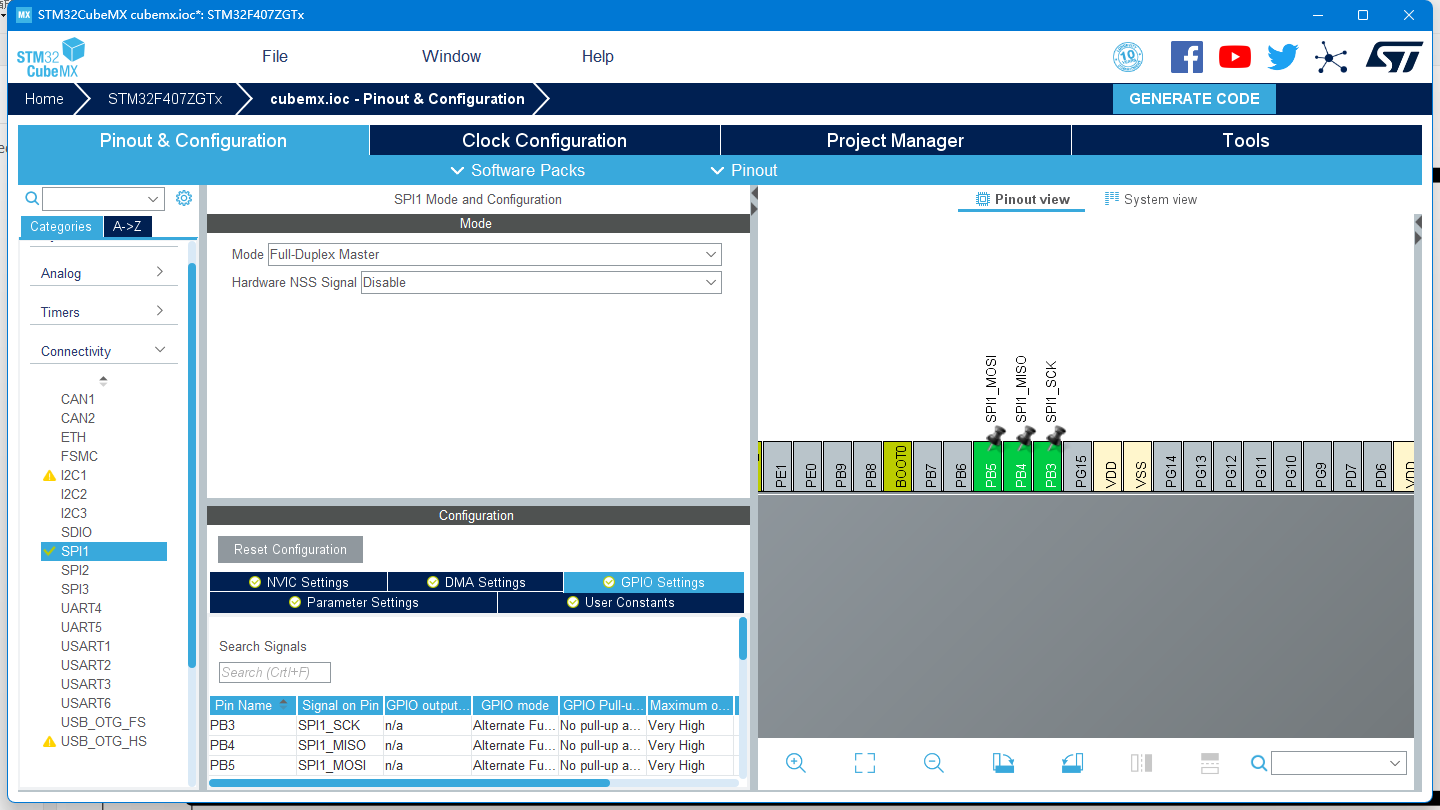The height and width of the screenshot is (810, 1440).
Task: Switch to Project Manager tab
Action: [895, 140]
